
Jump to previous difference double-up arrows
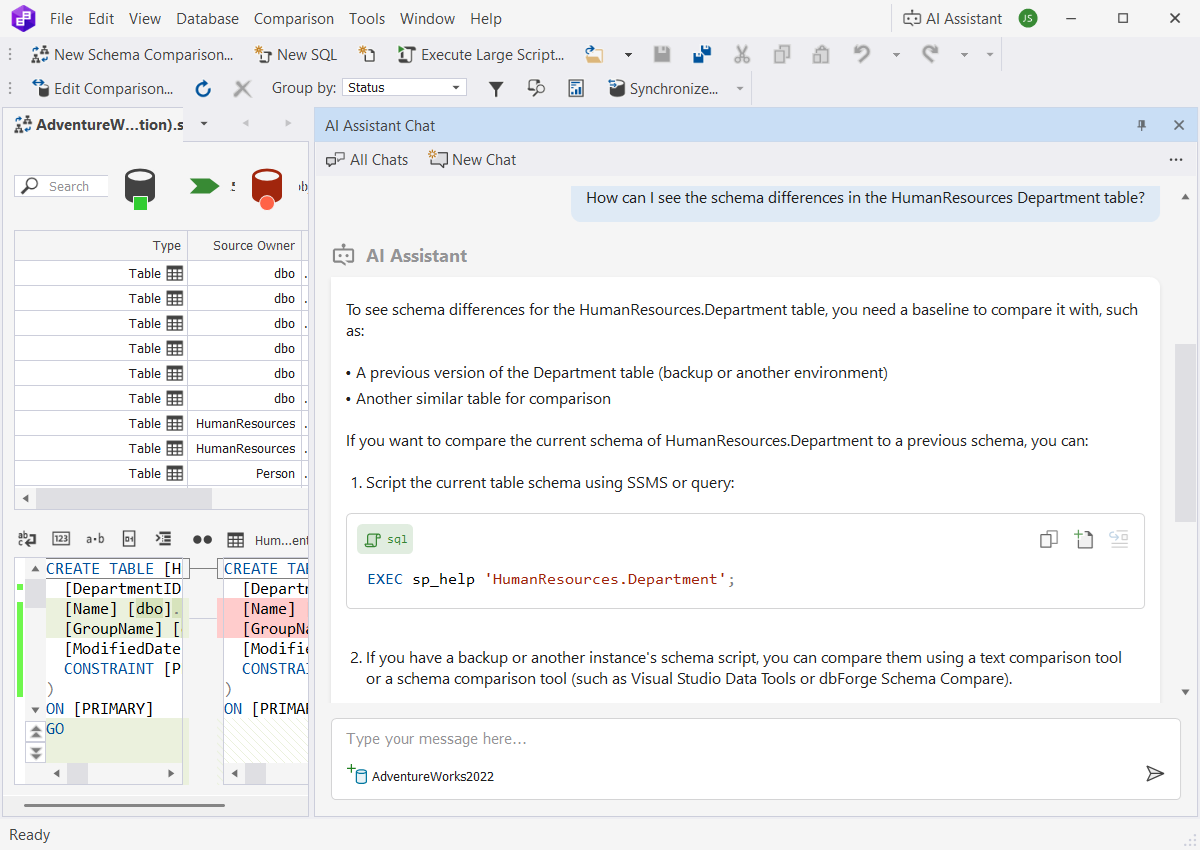pos(35,732)
